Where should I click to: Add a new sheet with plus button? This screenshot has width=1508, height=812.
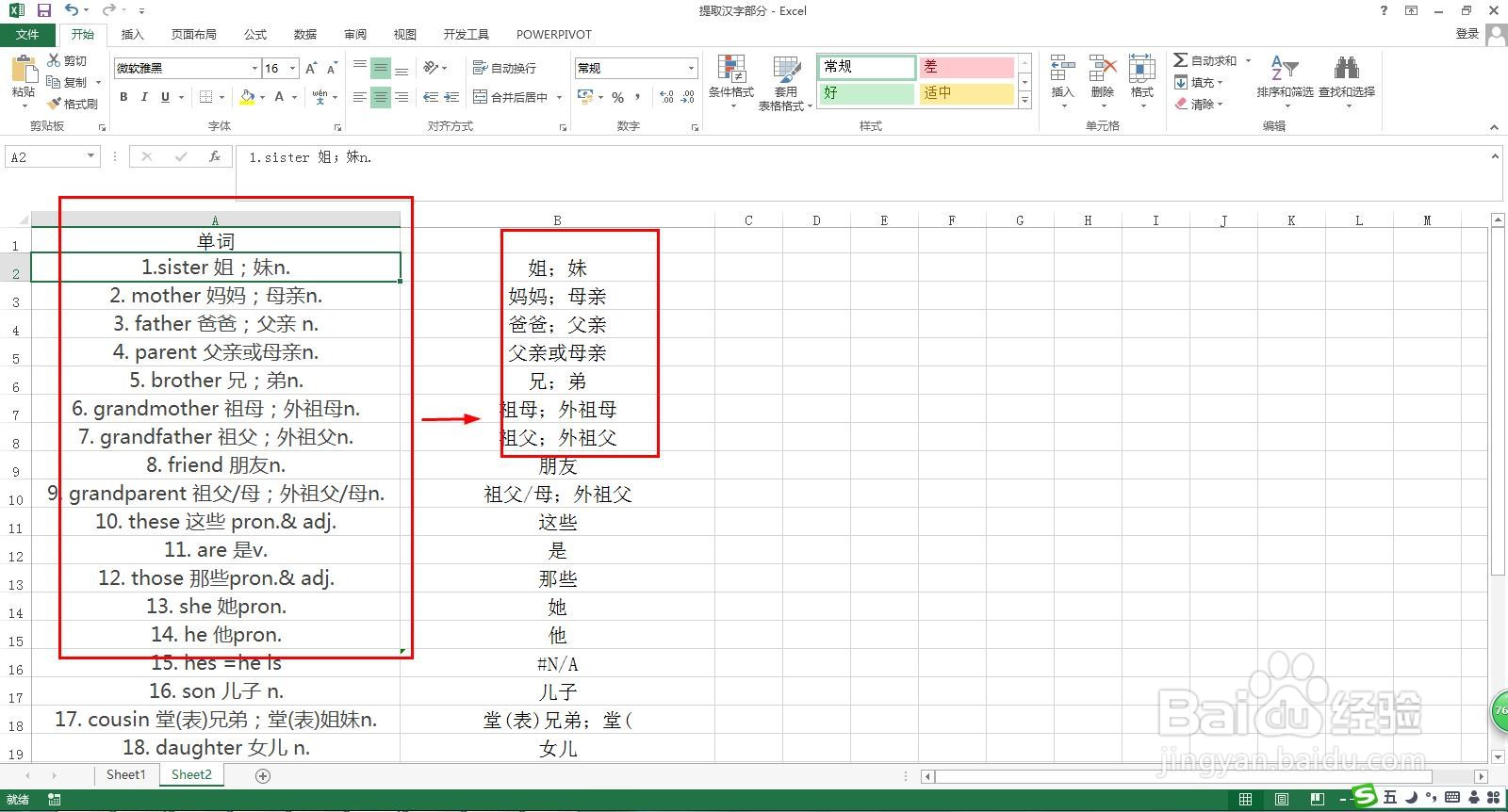tap(263, 776)
